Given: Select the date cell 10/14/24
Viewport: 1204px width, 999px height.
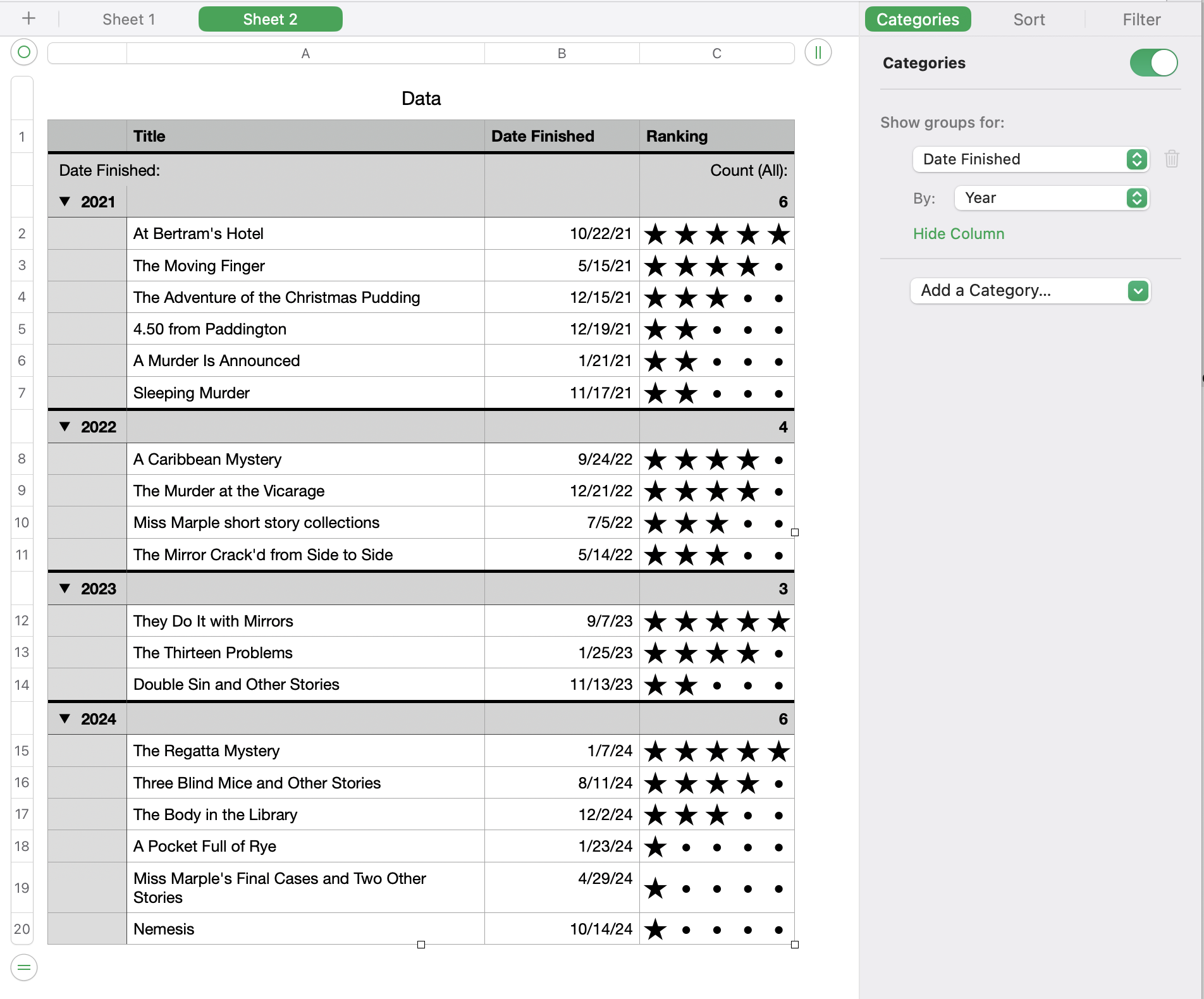Looking at the screenshot, I should 562,929.
